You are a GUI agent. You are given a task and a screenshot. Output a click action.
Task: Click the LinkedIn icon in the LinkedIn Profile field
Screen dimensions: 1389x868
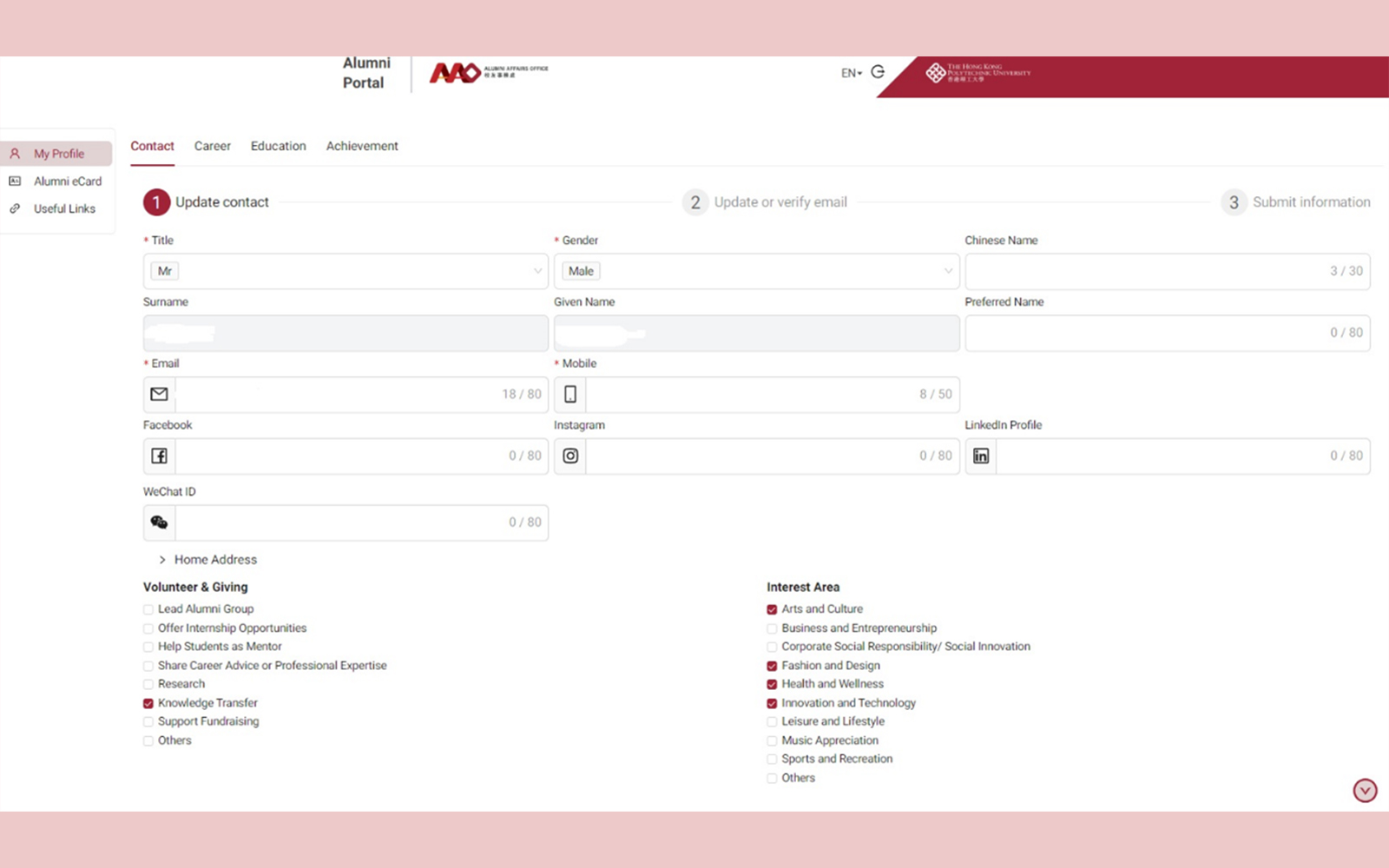click(980, 455)
